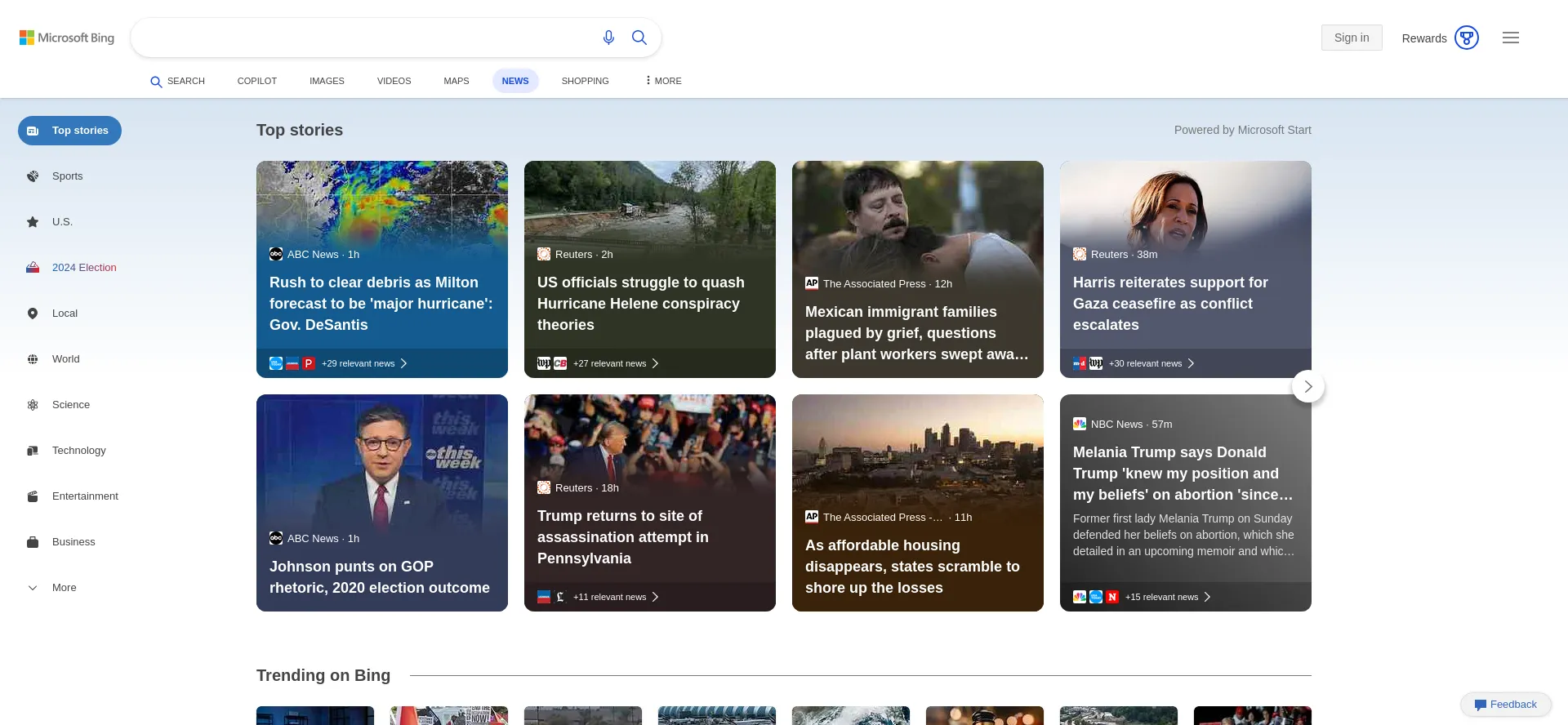The width and height of the screenshot is (1568, 725).
Task: Open 'Melania Trump says Donald Trump' headline
Action: point(1183,474)
